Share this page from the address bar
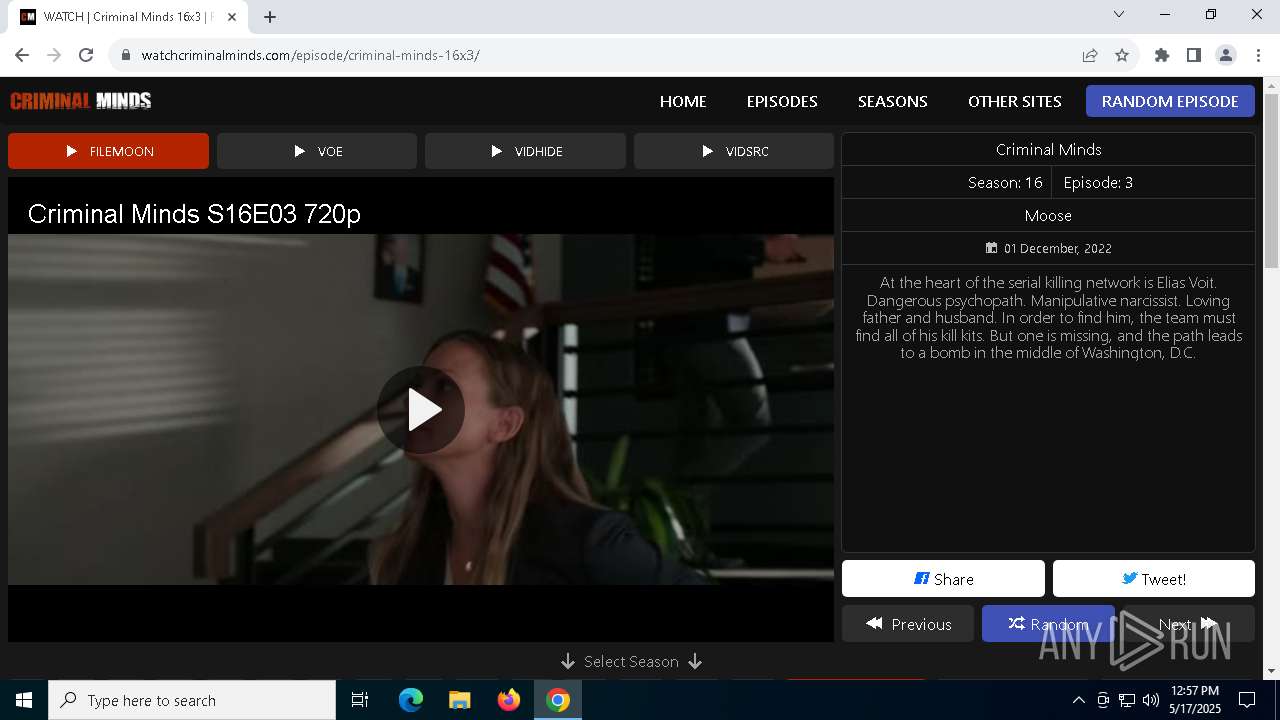 click(x=1090, y=55)
